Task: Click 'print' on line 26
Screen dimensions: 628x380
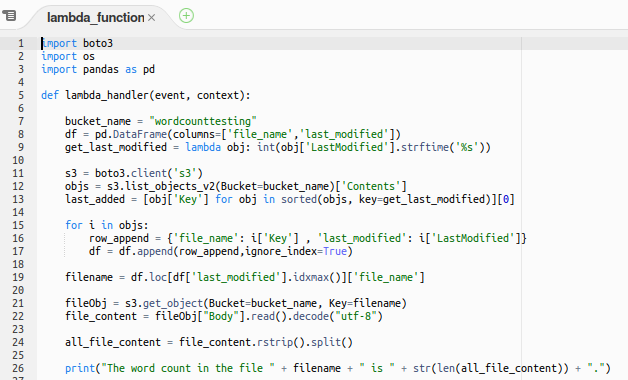Action: 80,368
